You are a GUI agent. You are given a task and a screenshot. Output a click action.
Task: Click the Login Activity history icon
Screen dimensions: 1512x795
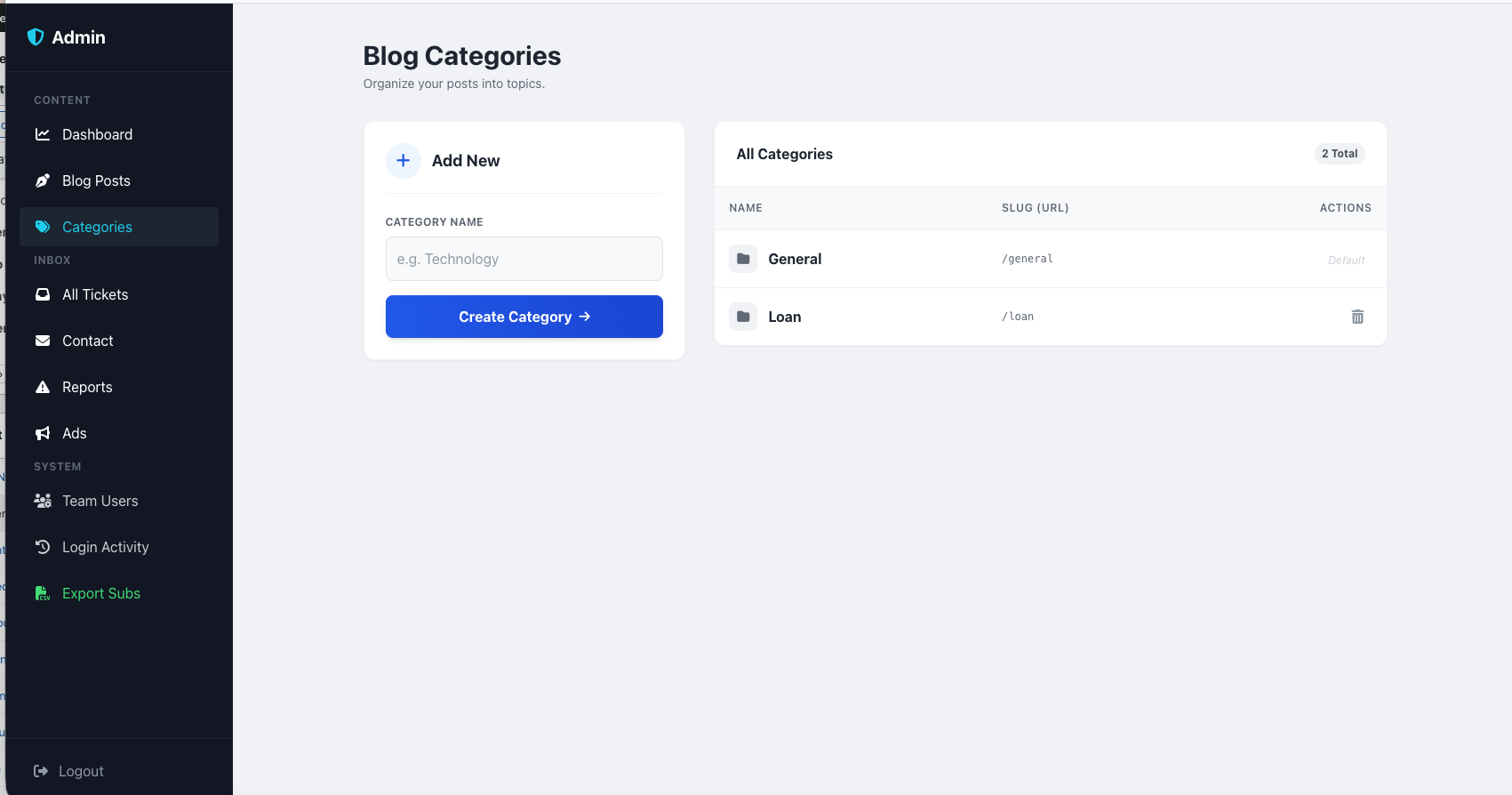tap(43, 547)
